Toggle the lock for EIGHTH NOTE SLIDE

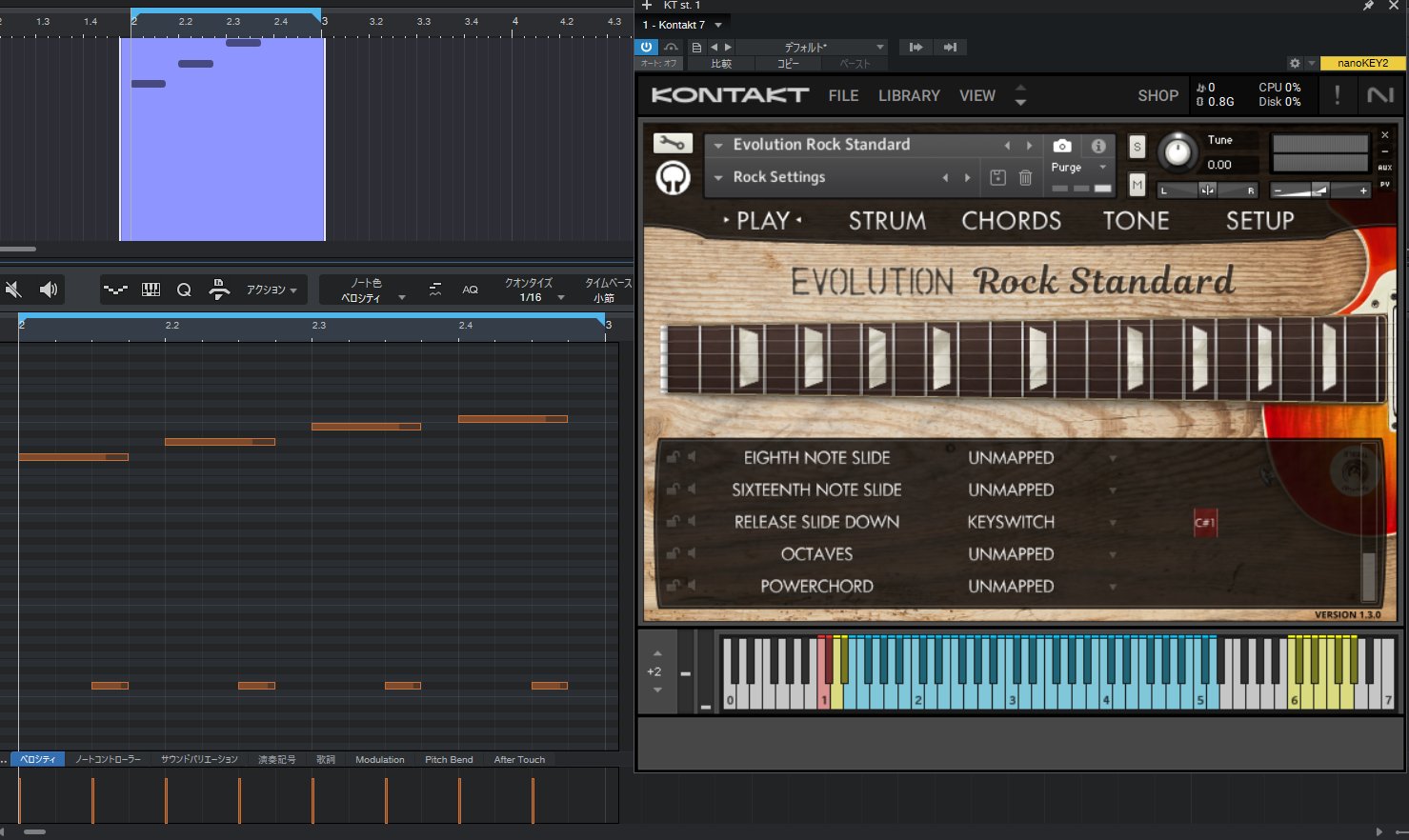pos(674,457)
